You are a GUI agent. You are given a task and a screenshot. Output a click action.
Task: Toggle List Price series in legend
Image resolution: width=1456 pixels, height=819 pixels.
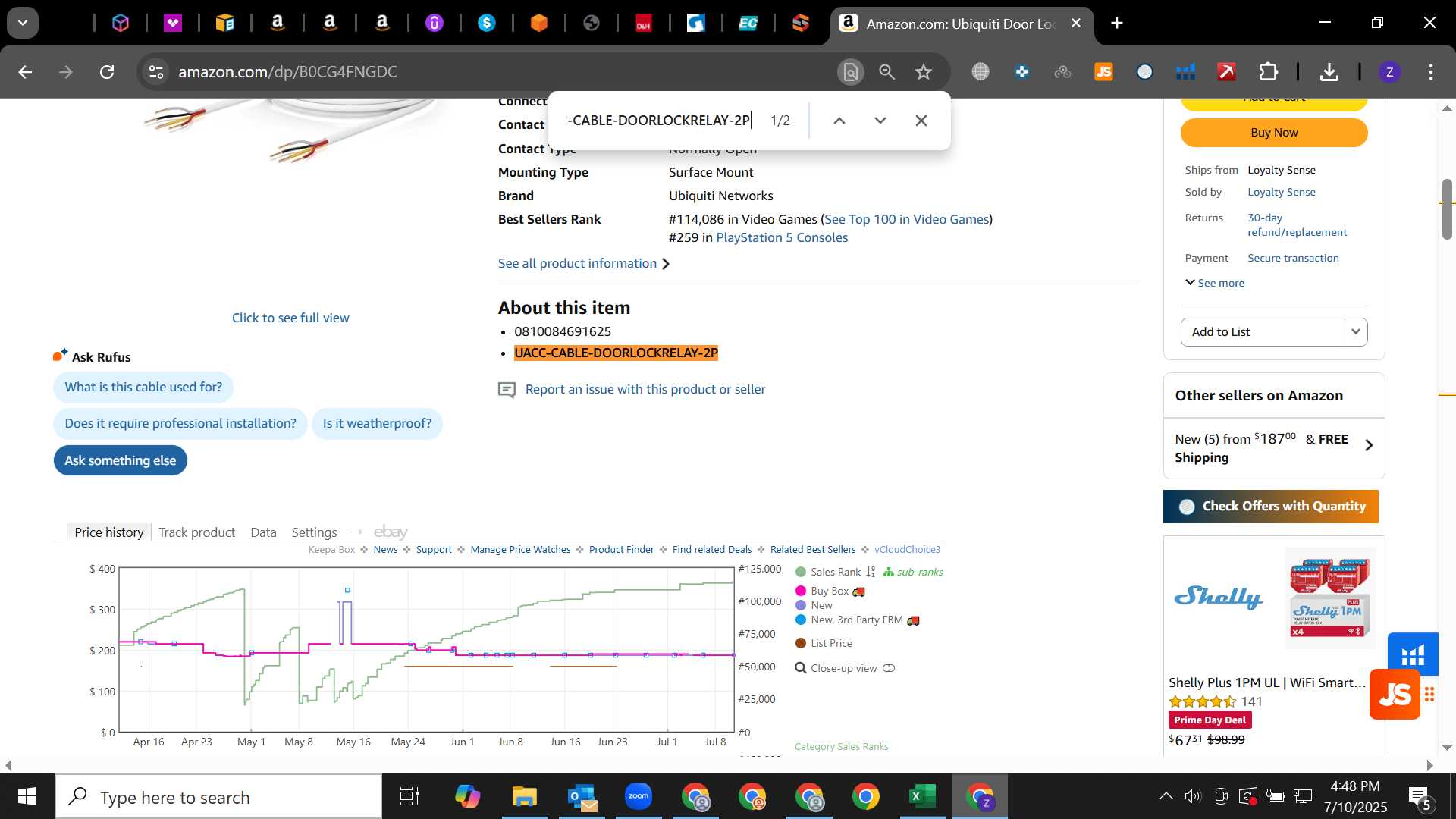tap(824, 644)
